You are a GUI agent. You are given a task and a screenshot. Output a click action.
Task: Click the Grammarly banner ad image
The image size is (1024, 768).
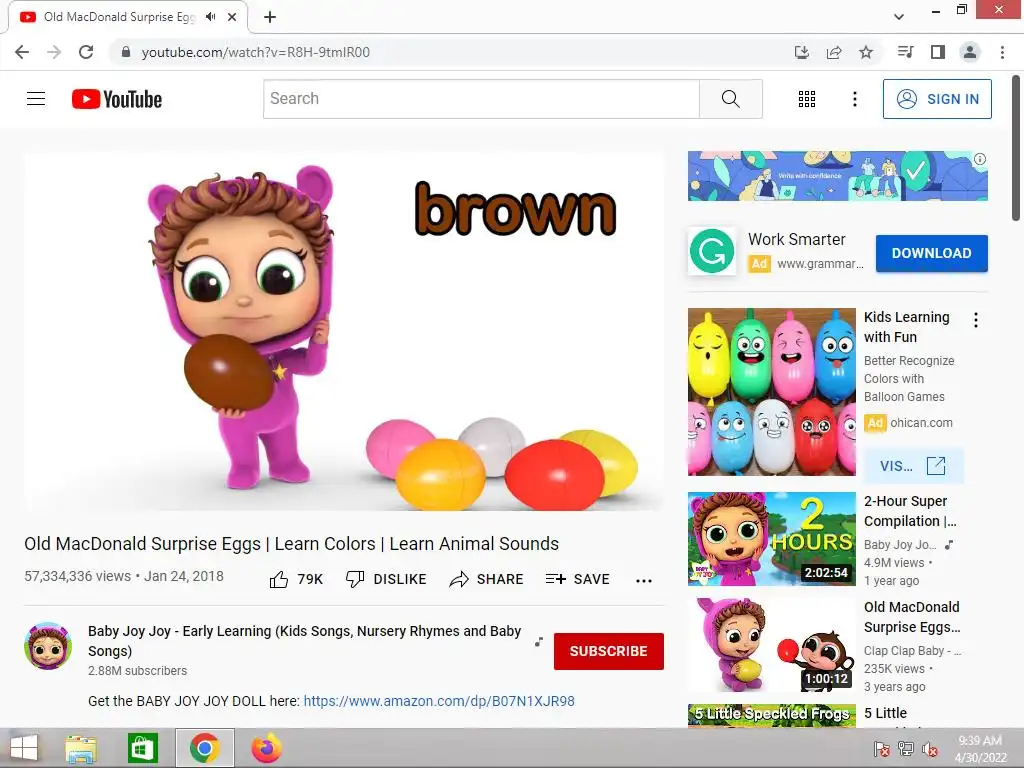pyautogui.click(x=837, y=176)
